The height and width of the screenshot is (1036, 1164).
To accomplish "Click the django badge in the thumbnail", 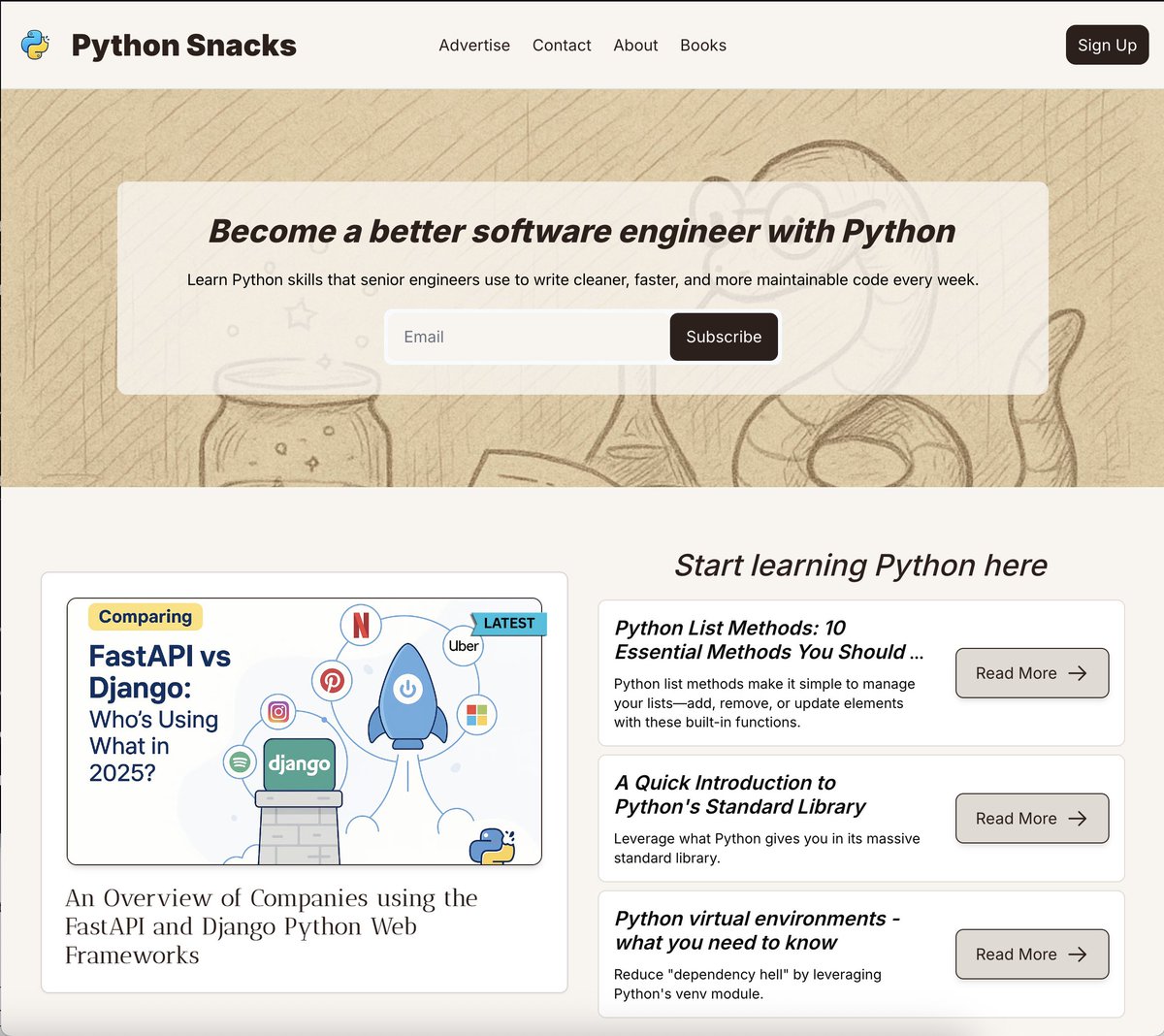I will [x=299, y=764].
